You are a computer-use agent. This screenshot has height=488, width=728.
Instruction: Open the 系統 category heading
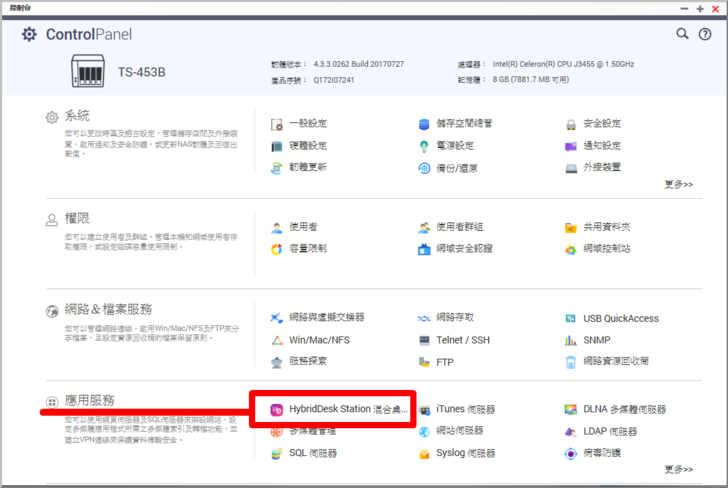click(x=77, y=116)
